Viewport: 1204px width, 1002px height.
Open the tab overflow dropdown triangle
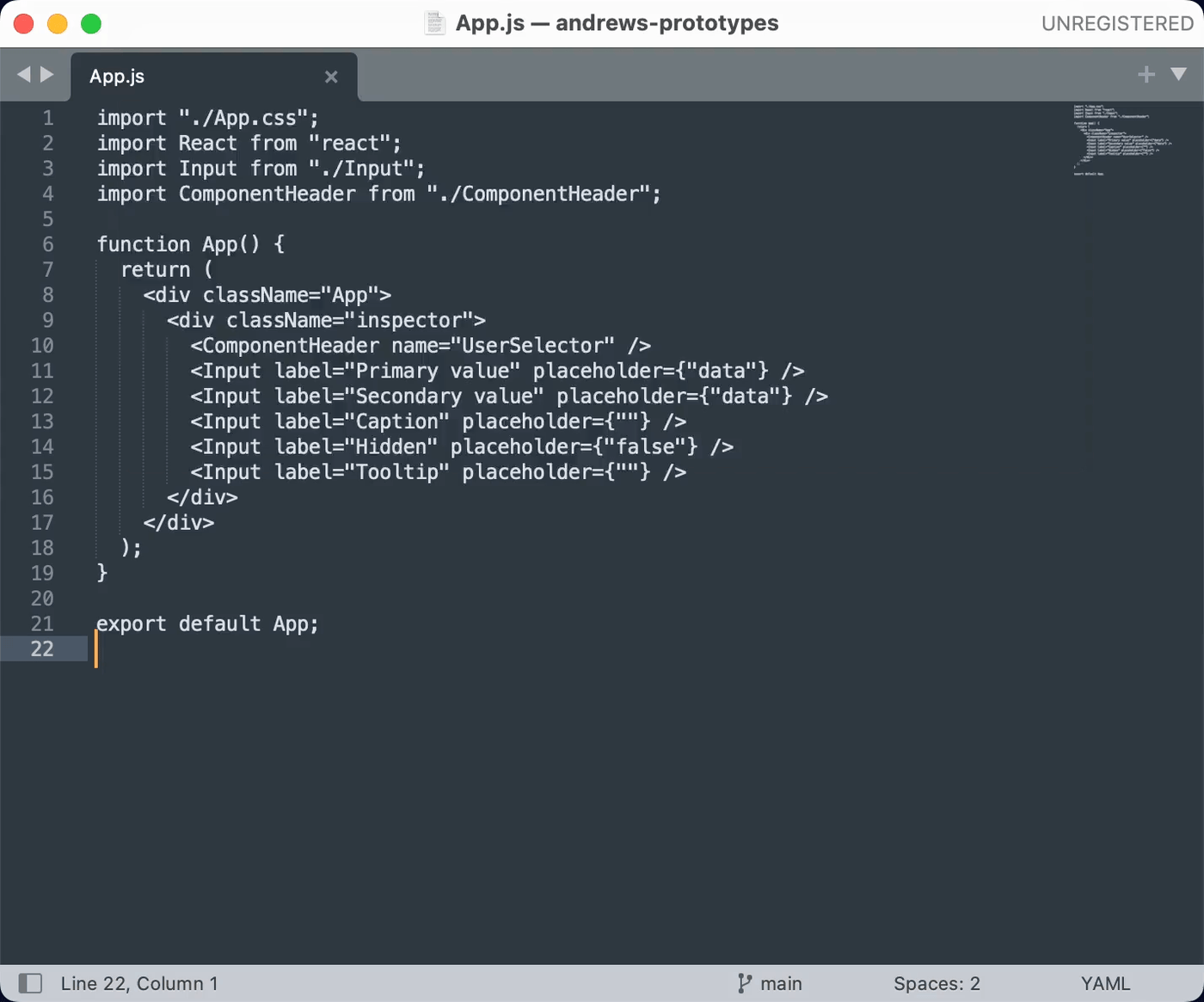(x=1180, y=75)
